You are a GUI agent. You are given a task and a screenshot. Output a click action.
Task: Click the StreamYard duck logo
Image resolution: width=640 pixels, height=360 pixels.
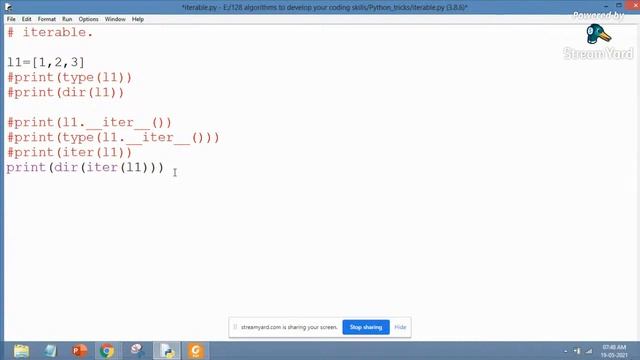coord(598,34)
